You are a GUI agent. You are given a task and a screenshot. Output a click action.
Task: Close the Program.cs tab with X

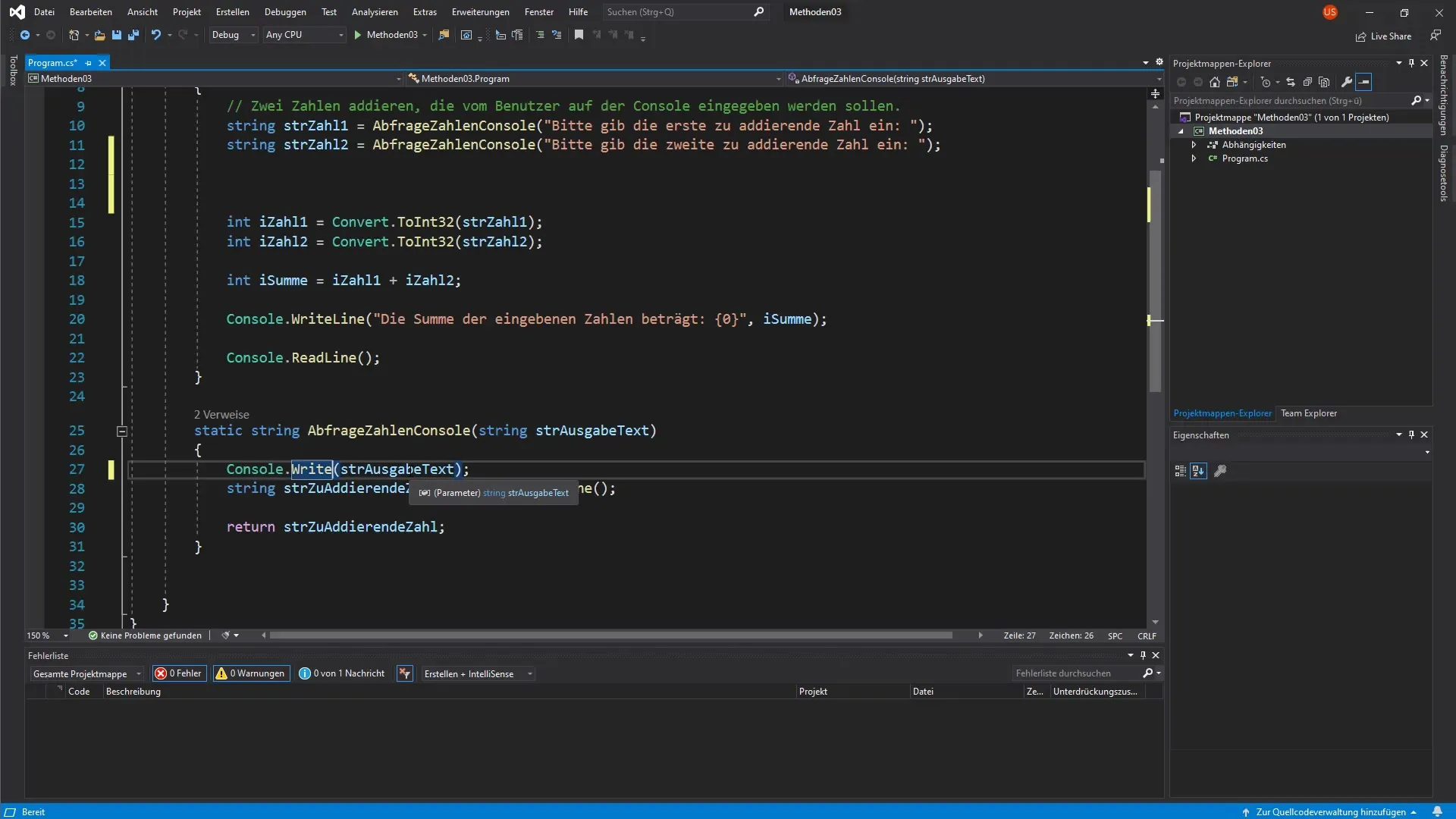click(x=102, y=63)
